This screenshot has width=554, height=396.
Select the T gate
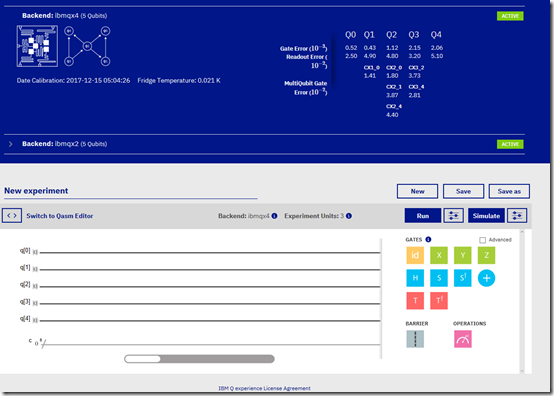415,301
